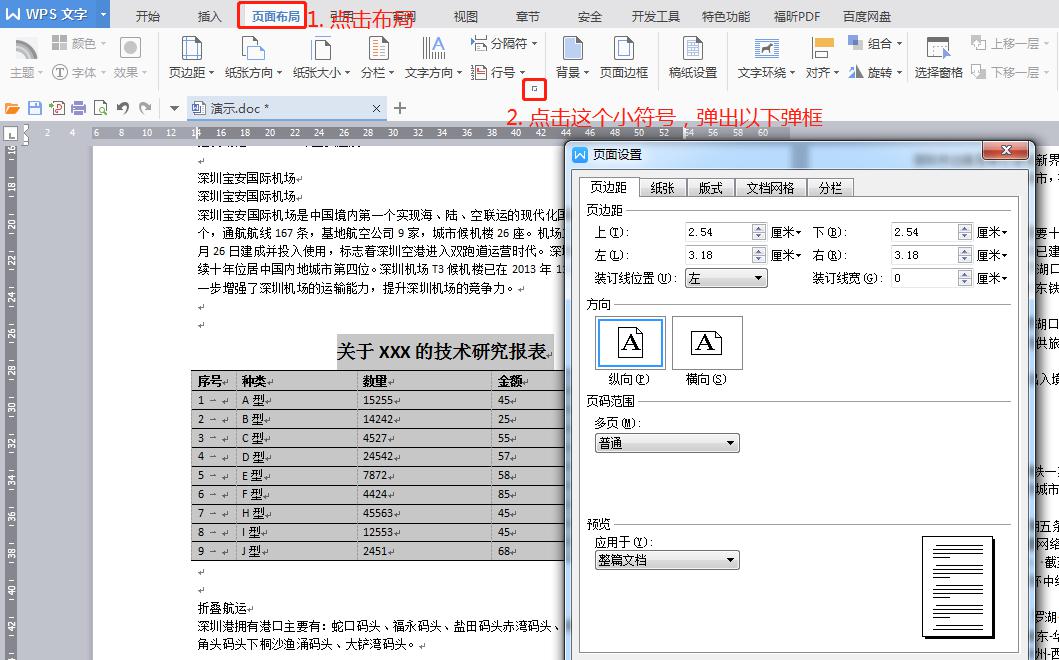The width and height of the screenshot is (1059, 660).
Task: Click the top margin 上 input field
Action: pos(719,232)
